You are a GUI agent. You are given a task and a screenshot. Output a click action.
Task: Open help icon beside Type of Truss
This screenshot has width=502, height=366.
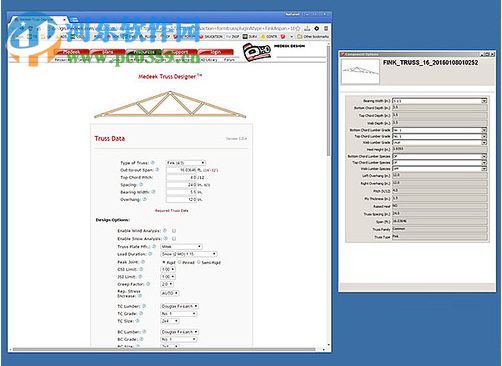click(x=153, y=163)
